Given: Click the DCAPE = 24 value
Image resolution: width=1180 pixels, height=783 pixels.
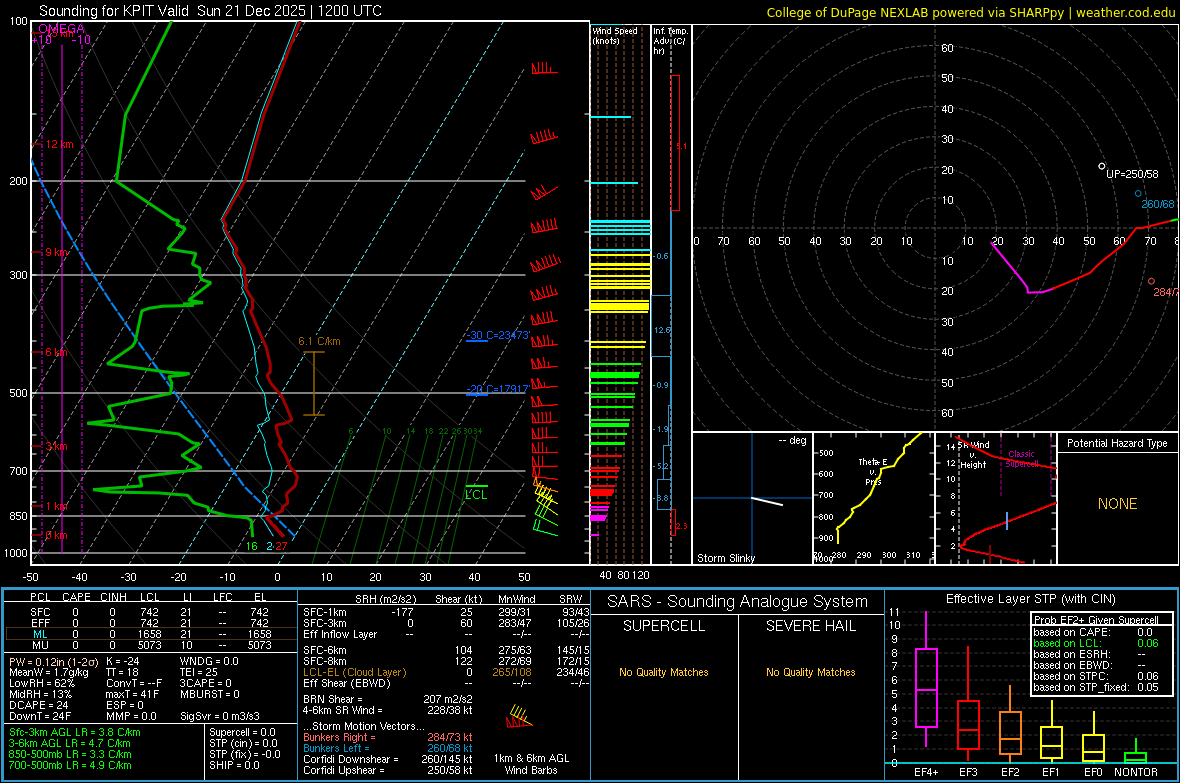Looking at the screenshot, I should pyautogui.click(x=38, y=705).
